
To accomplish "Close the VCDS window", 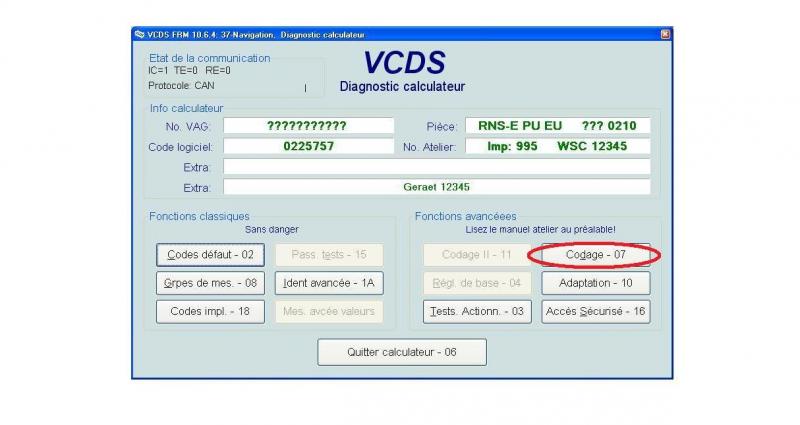I will [665, 34].
